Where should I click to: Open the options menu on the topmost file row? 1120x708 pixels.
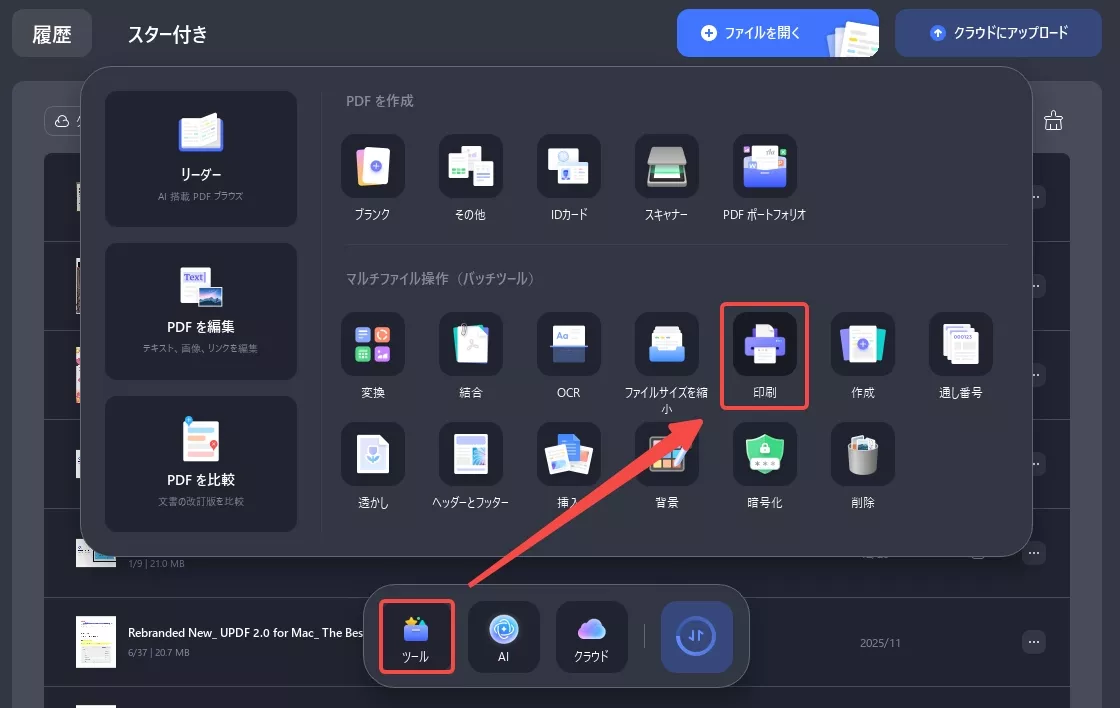point(1035,196)
